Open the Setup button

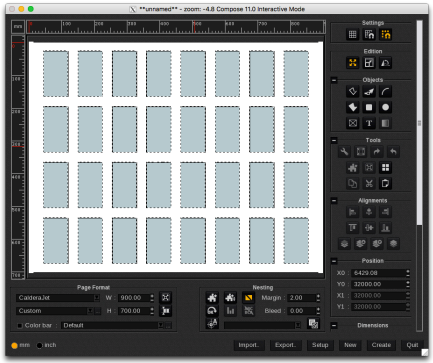point(320,345)
